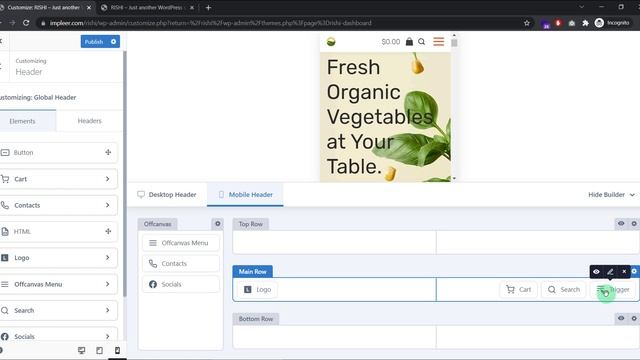Image resolution: width=640 pixels, height=360 pixels.
Task: Click the red extension icon in toolbar
Action: pos(558,23)
